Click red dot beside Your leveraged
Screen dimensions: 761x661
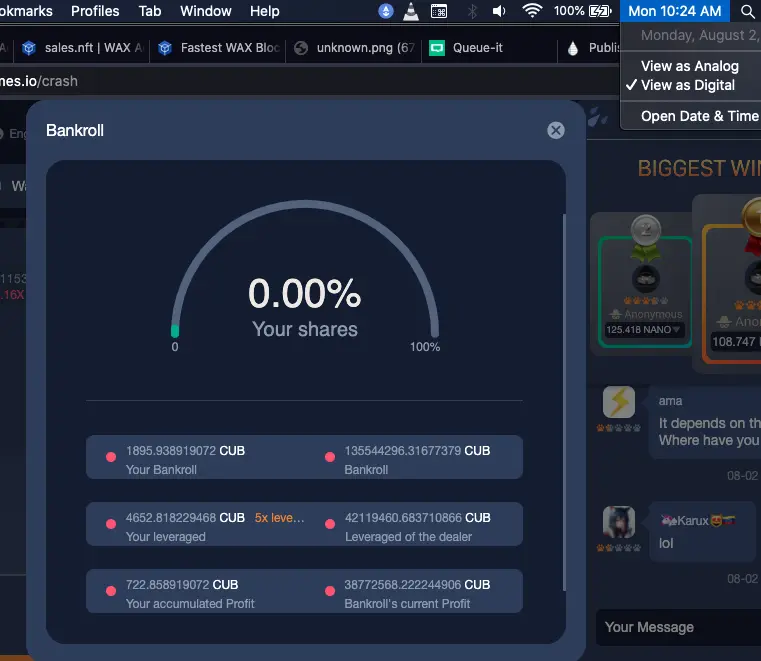click(111, 524)
